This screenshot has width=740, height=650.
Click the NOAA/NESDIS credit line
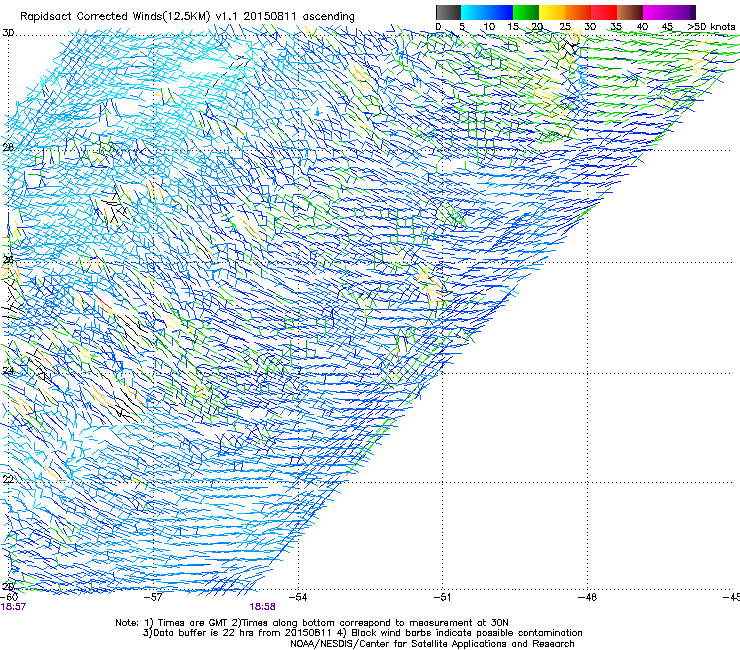(x=432, y=644)
